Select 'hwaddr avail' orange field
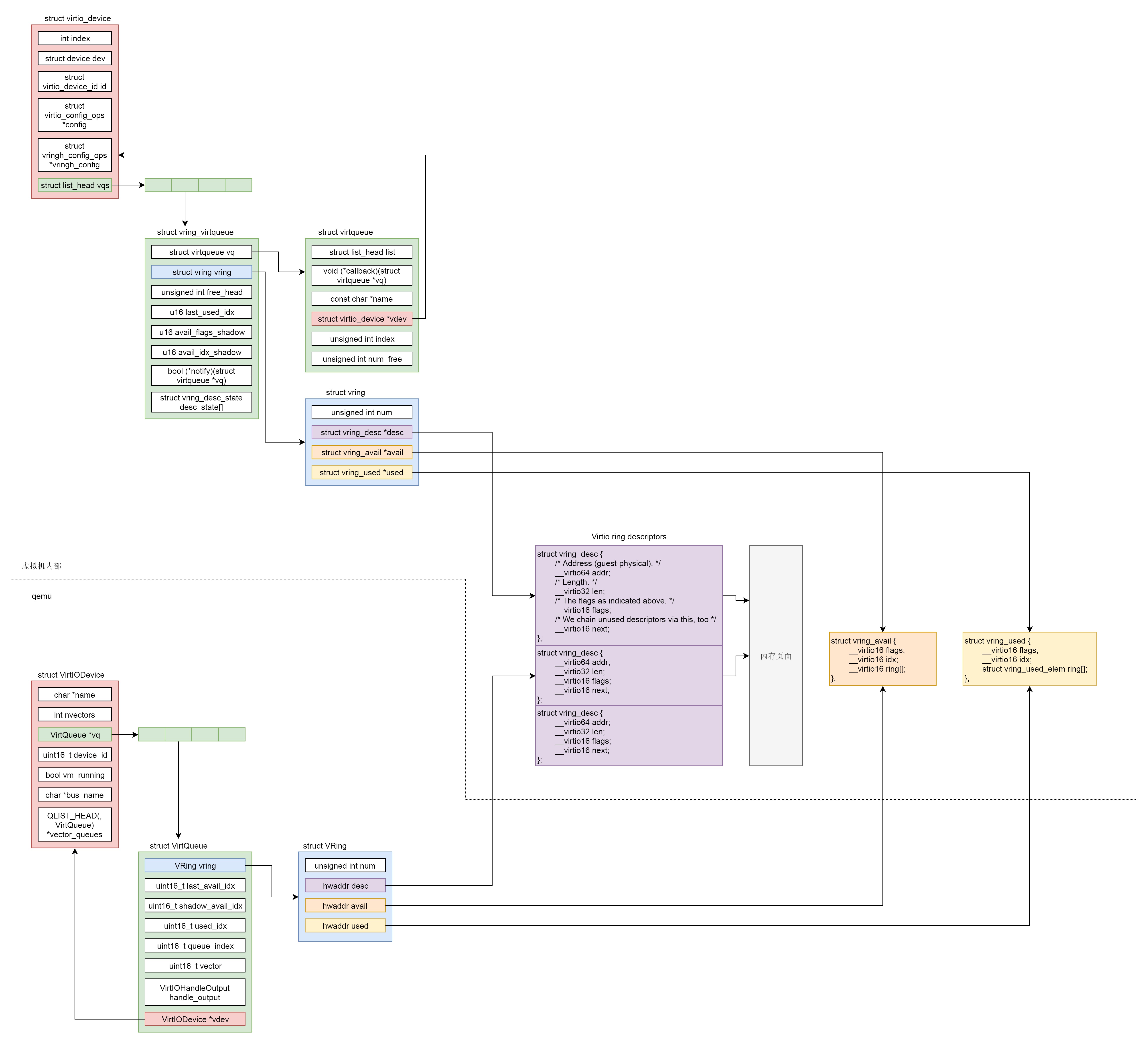Screen dimensions: 1148x1044 point(345,906)
